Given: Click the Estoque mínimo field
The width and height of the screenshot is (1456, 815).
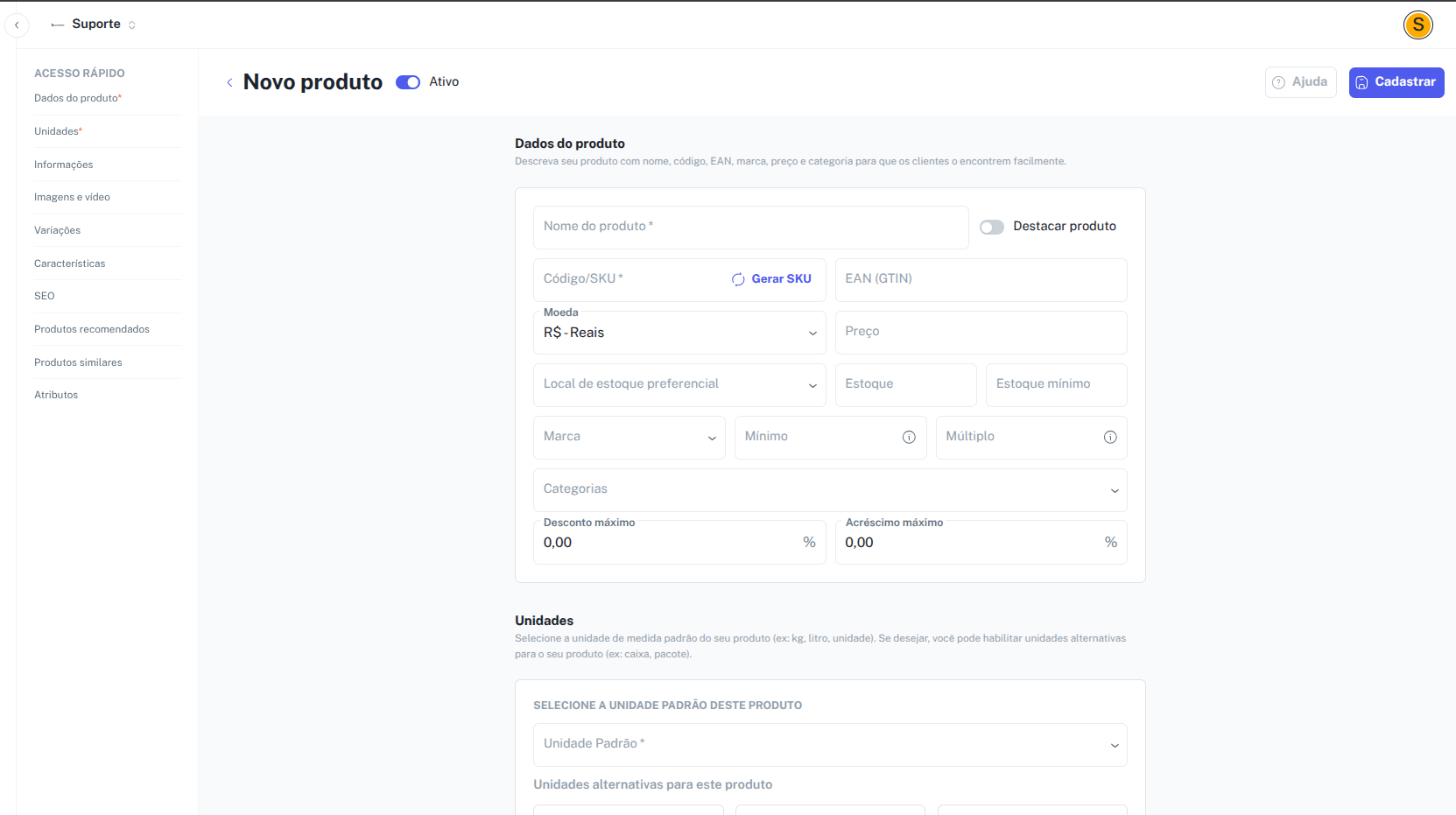Looking at the screenshot, I should 1056,385.
